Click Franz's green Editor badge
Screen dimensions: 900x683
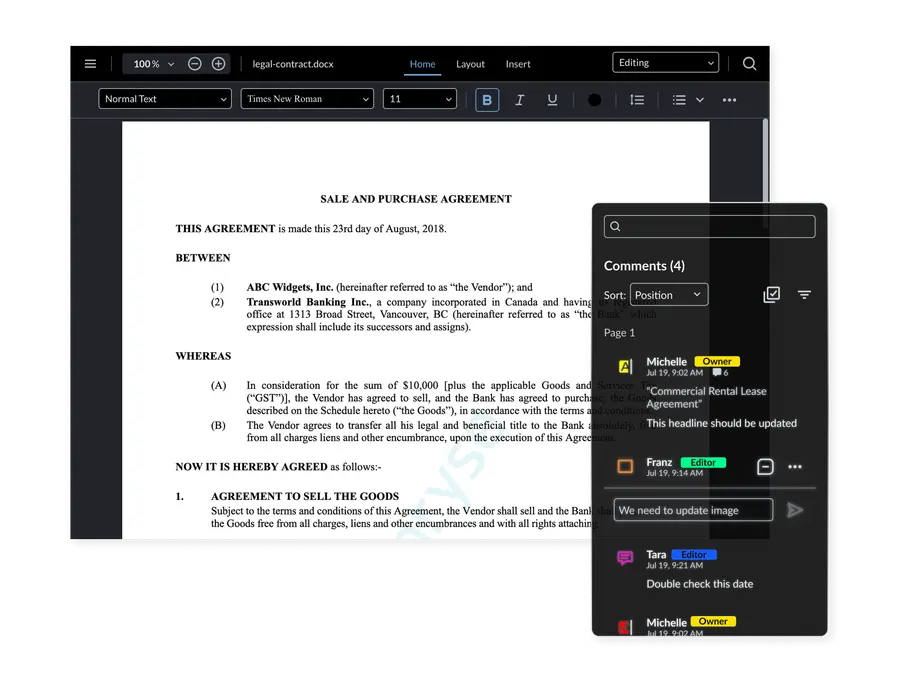click(x=703, y=463)
